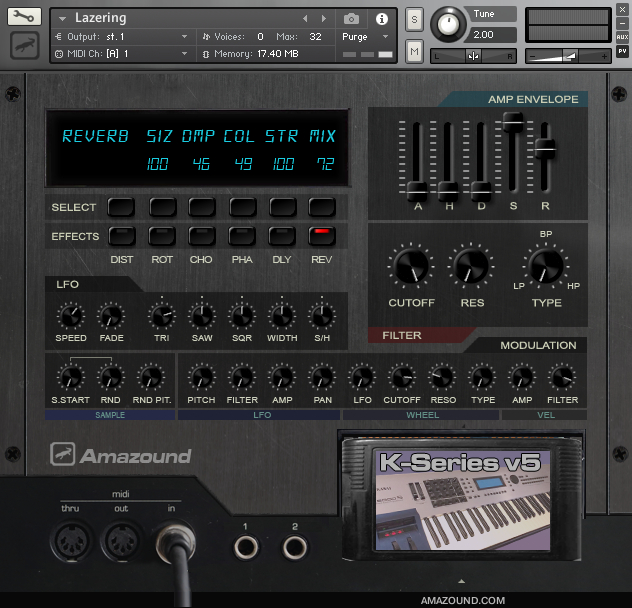
Task: Toggle the PV button
Action: [622, 51]
